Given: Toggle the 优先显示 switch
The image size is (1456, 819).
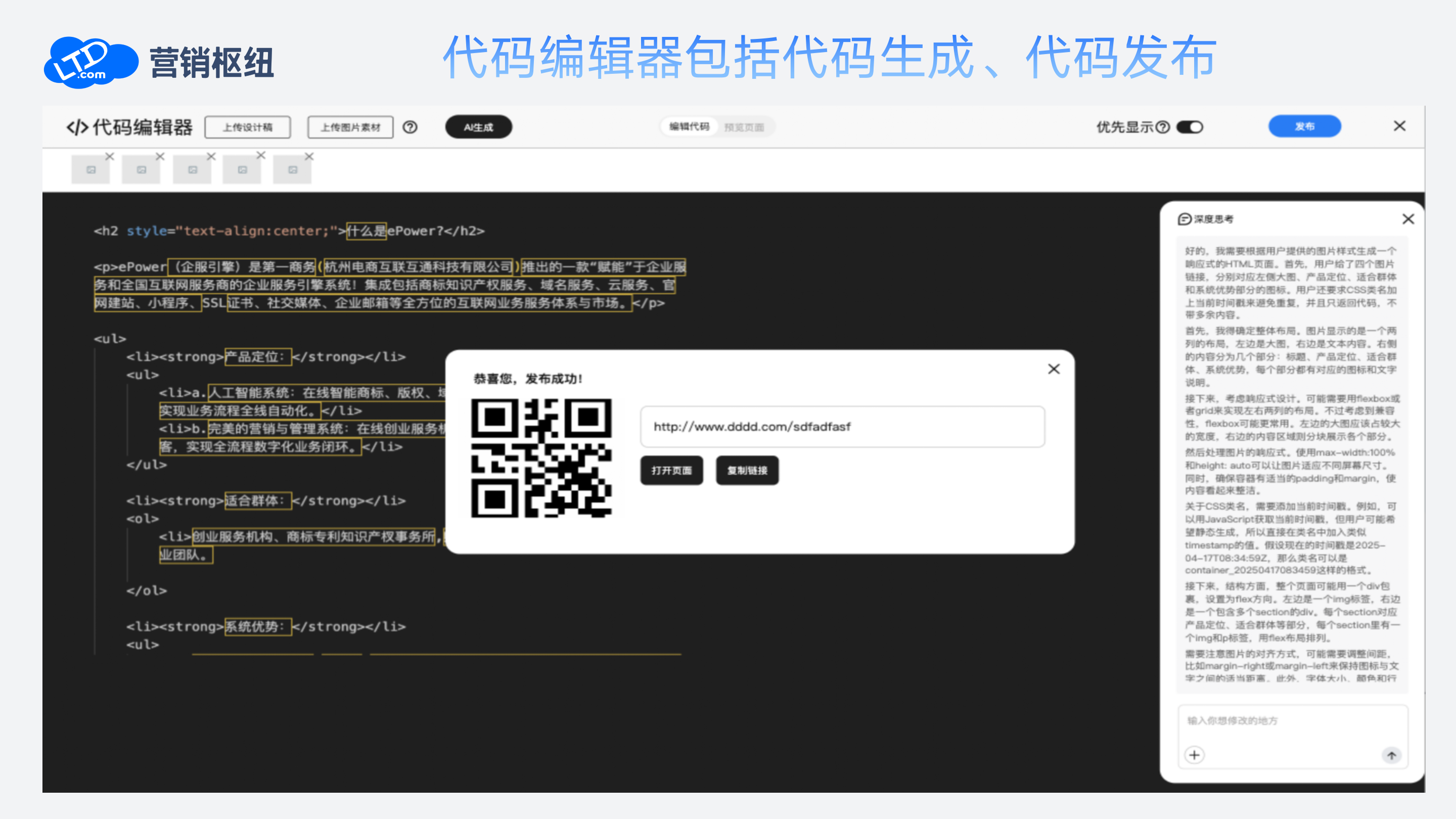Looking at the screenshot, I should point(1189,127).
